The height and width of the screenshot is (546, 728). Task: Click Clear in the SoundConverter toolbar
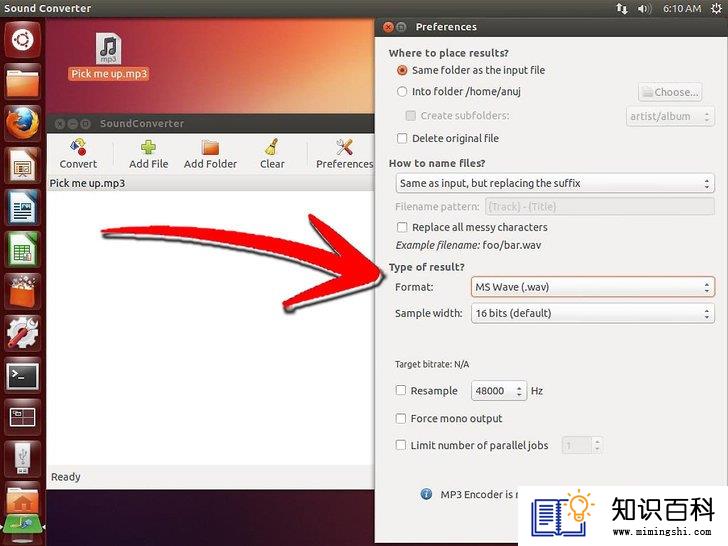272,154
